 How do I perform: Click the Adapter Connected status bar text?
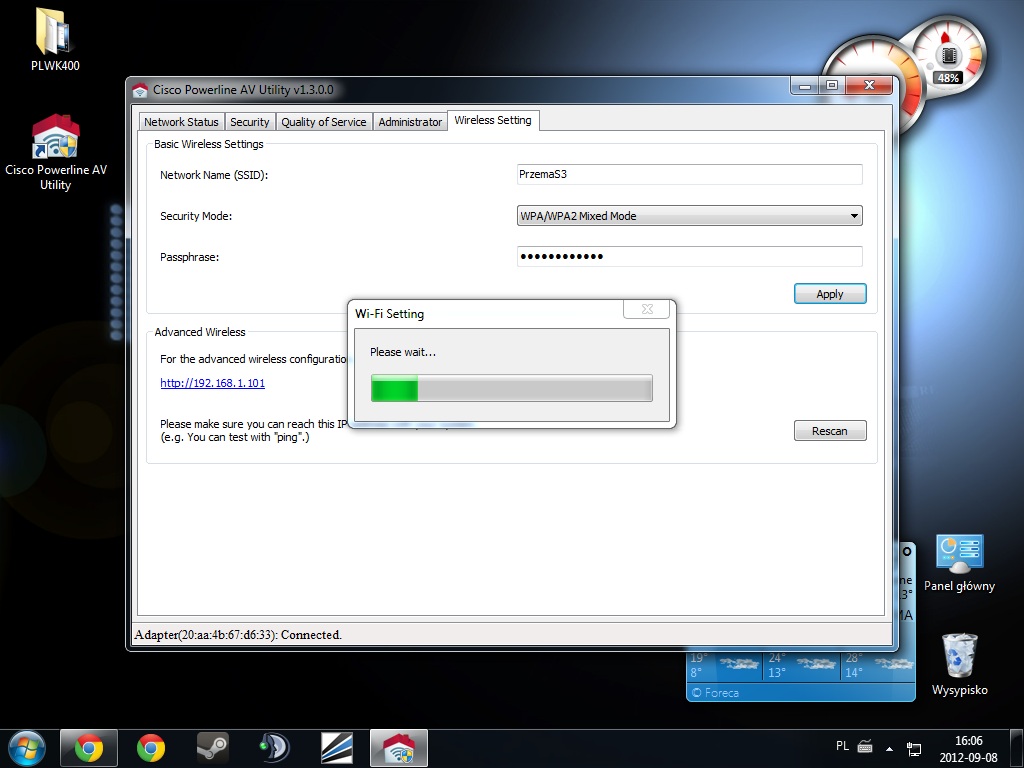(238, 635)
